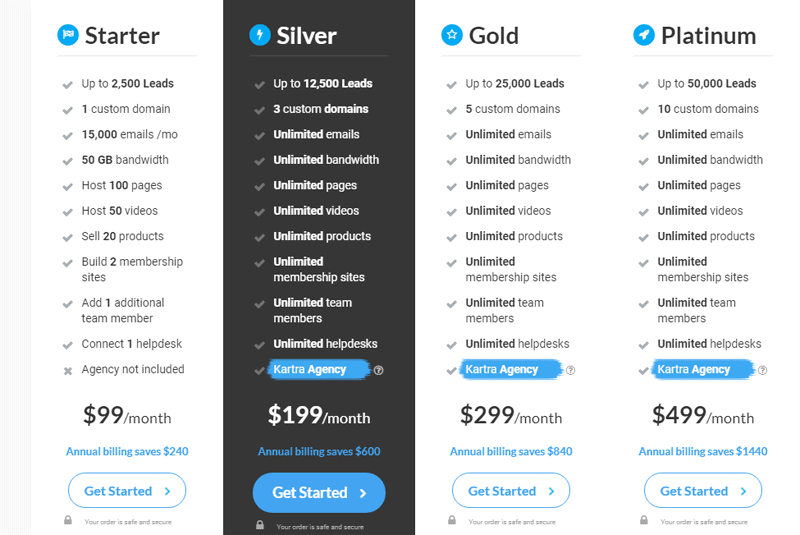Viewport: 800px width, 535px height.
Task: Open the Gold Kartra Agency help question mark
Action: tap(570, 370)
